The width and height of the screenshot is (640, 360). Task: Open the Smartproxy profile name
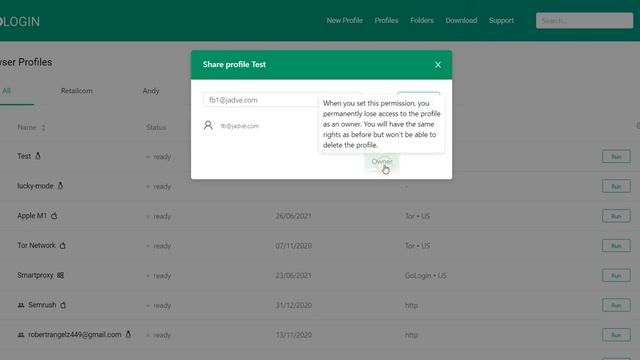coord(35,275)
